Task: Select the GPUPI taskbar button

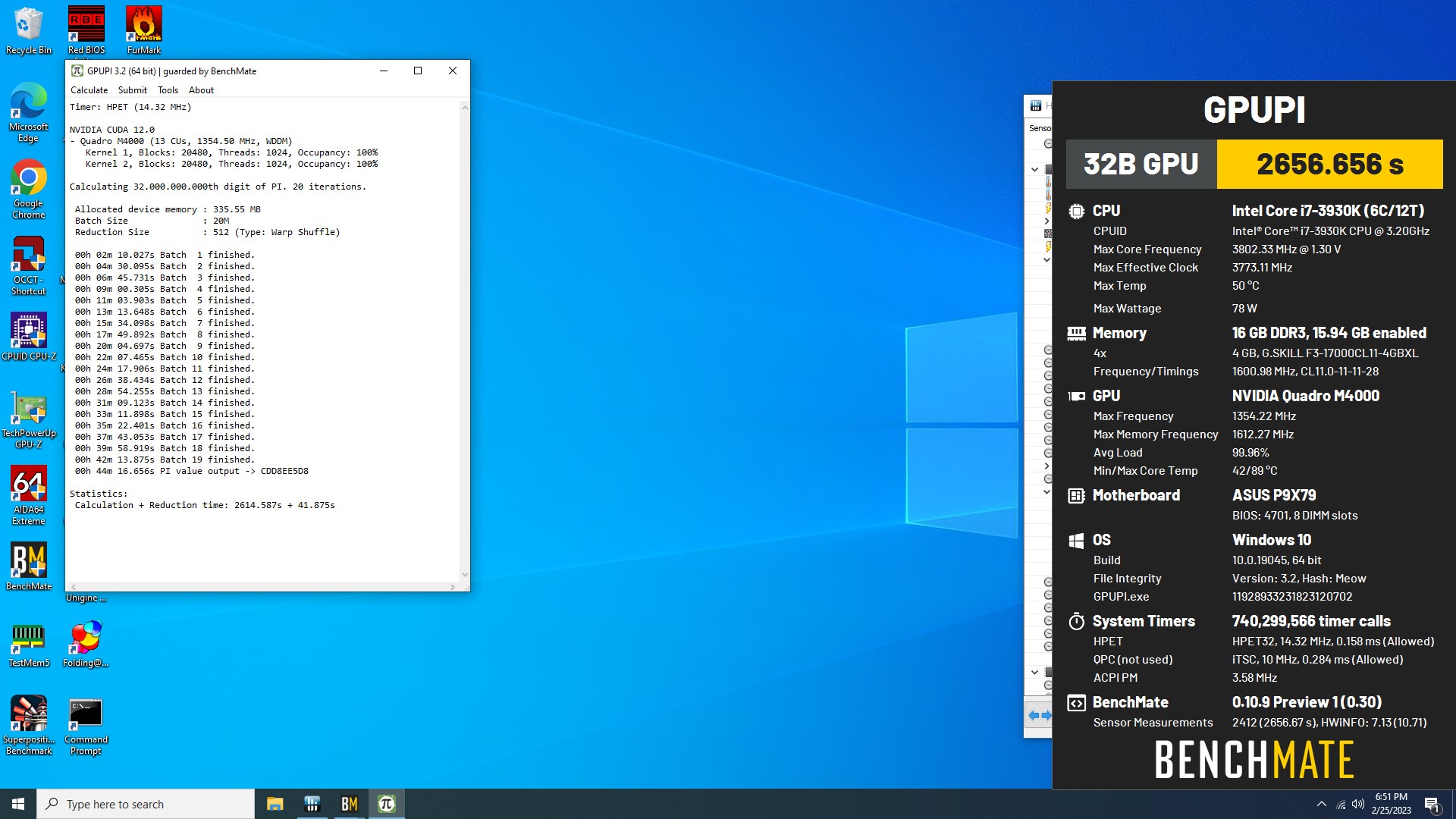Action: (387, 804)
